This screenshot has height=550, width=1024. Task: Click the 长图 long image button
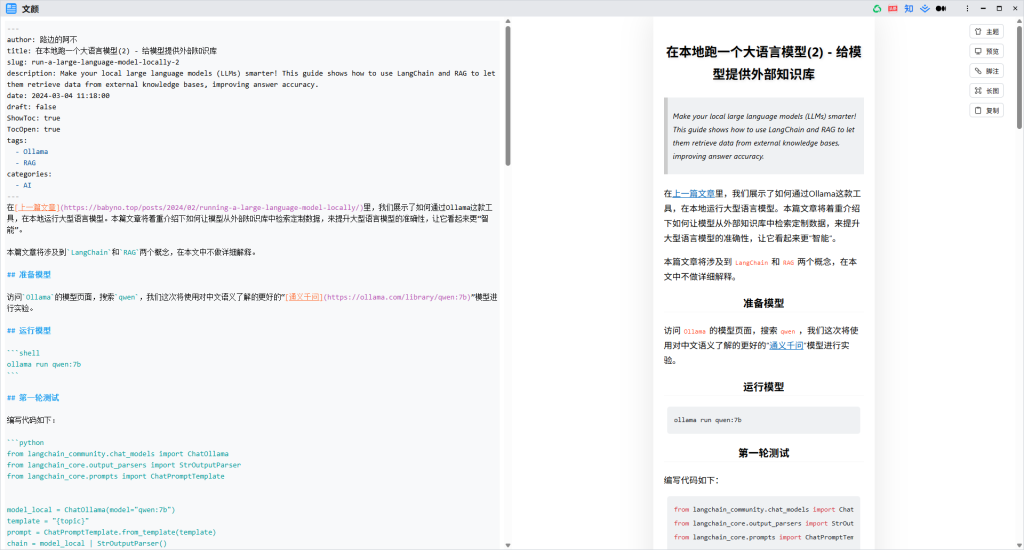[987, 91]
